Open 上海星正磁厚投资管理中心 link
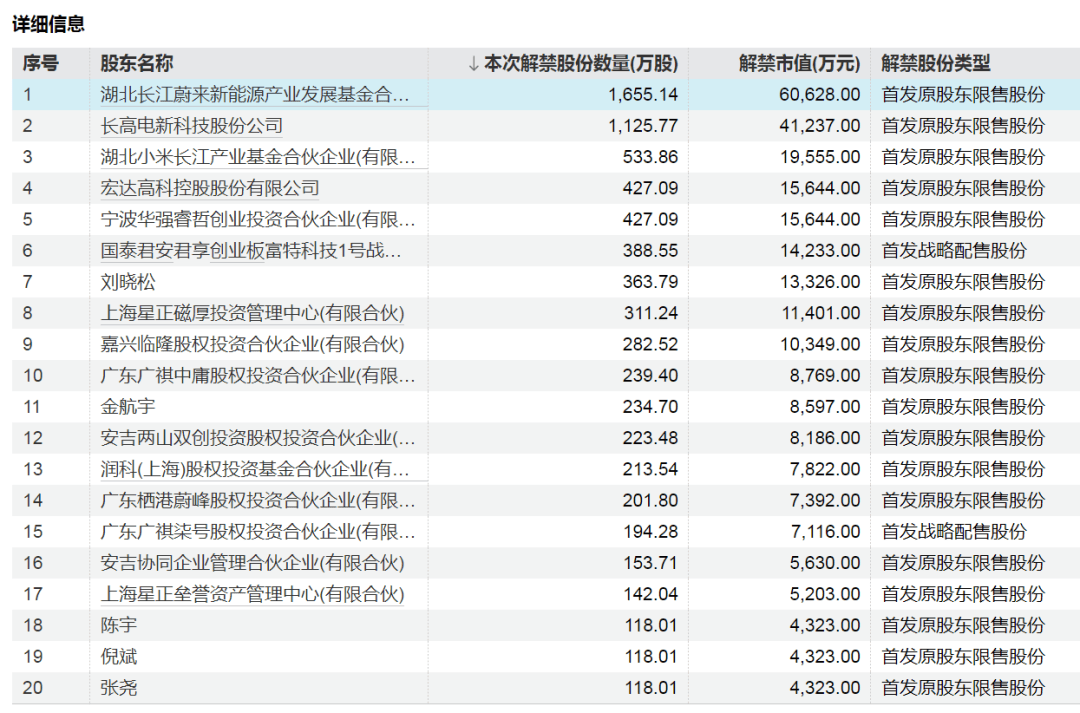The width and height of the screenshot is (1080, 713). click(x=253, y=313)
